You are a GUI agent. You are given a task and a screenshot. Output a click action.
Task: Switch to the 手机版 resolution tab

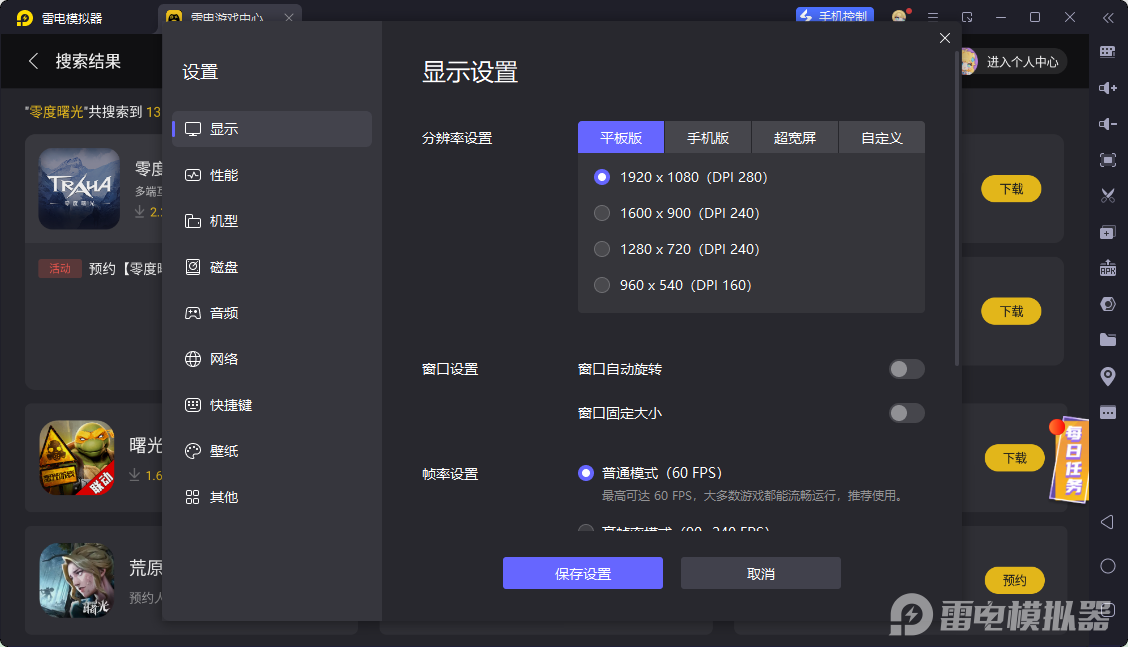click(x=707, y=137)
